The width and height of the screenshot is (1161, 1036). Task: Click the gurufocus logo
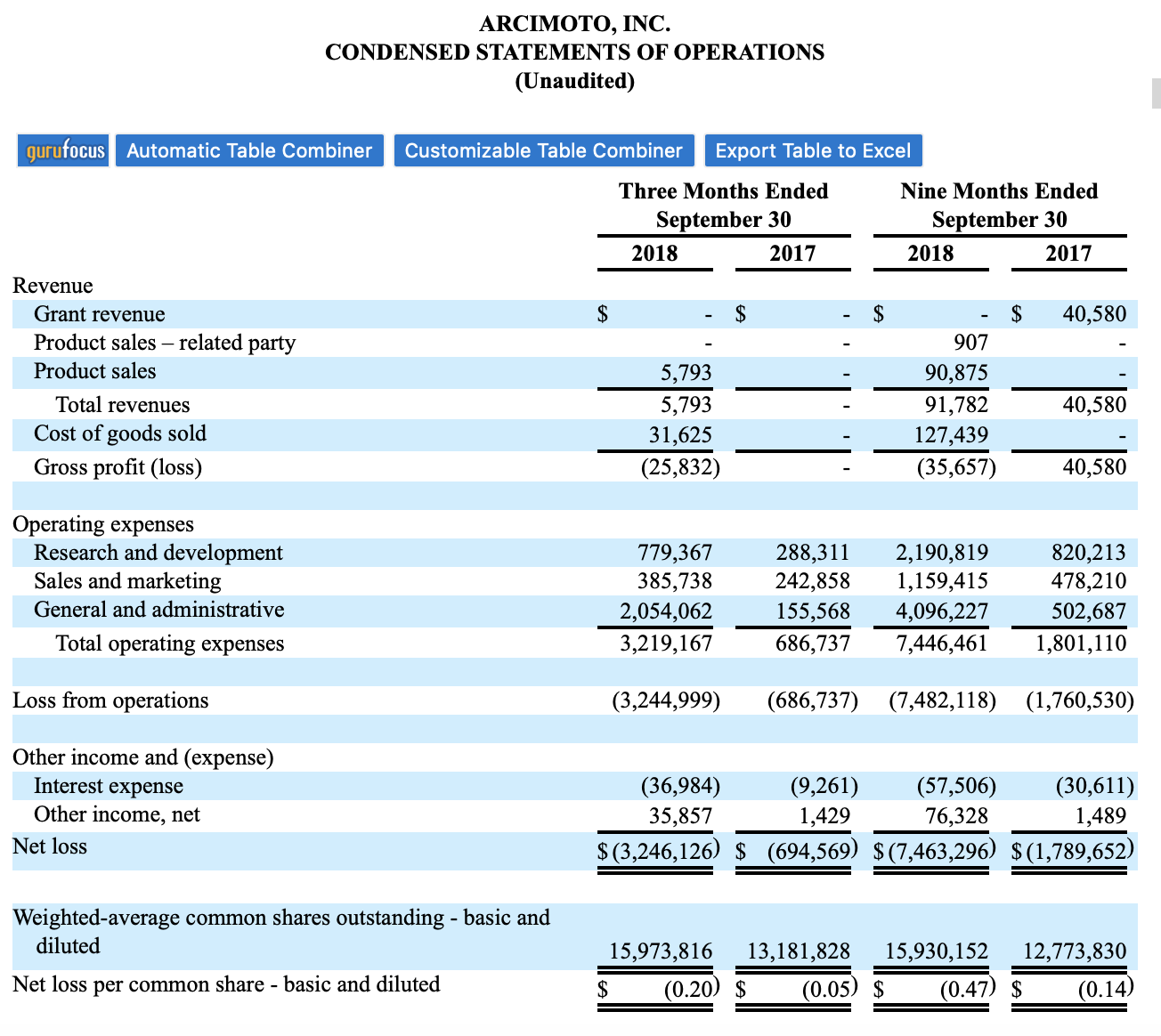point(63,150)
